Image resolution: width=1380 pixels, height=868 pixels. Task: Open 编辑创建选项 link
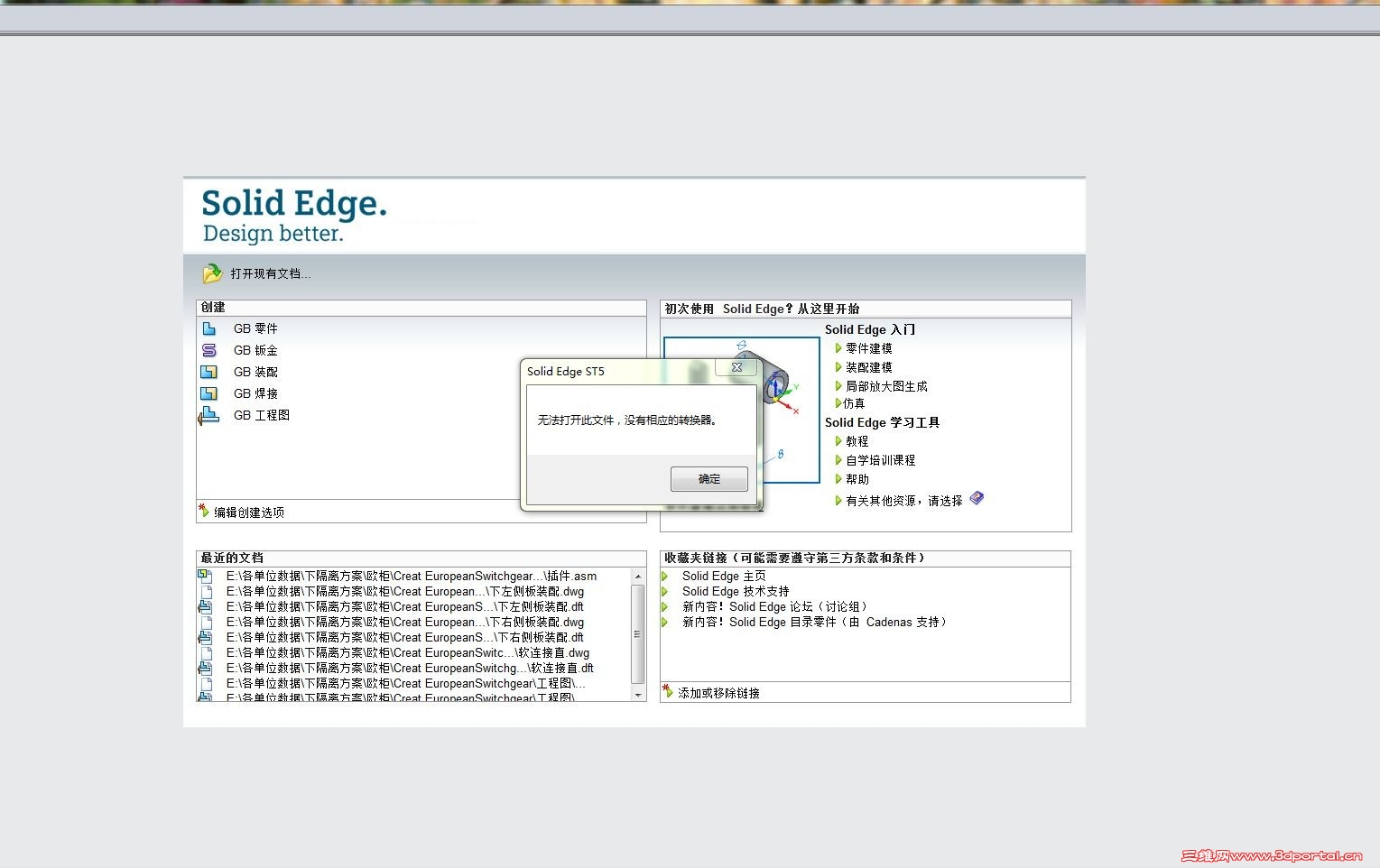point(249,512)
